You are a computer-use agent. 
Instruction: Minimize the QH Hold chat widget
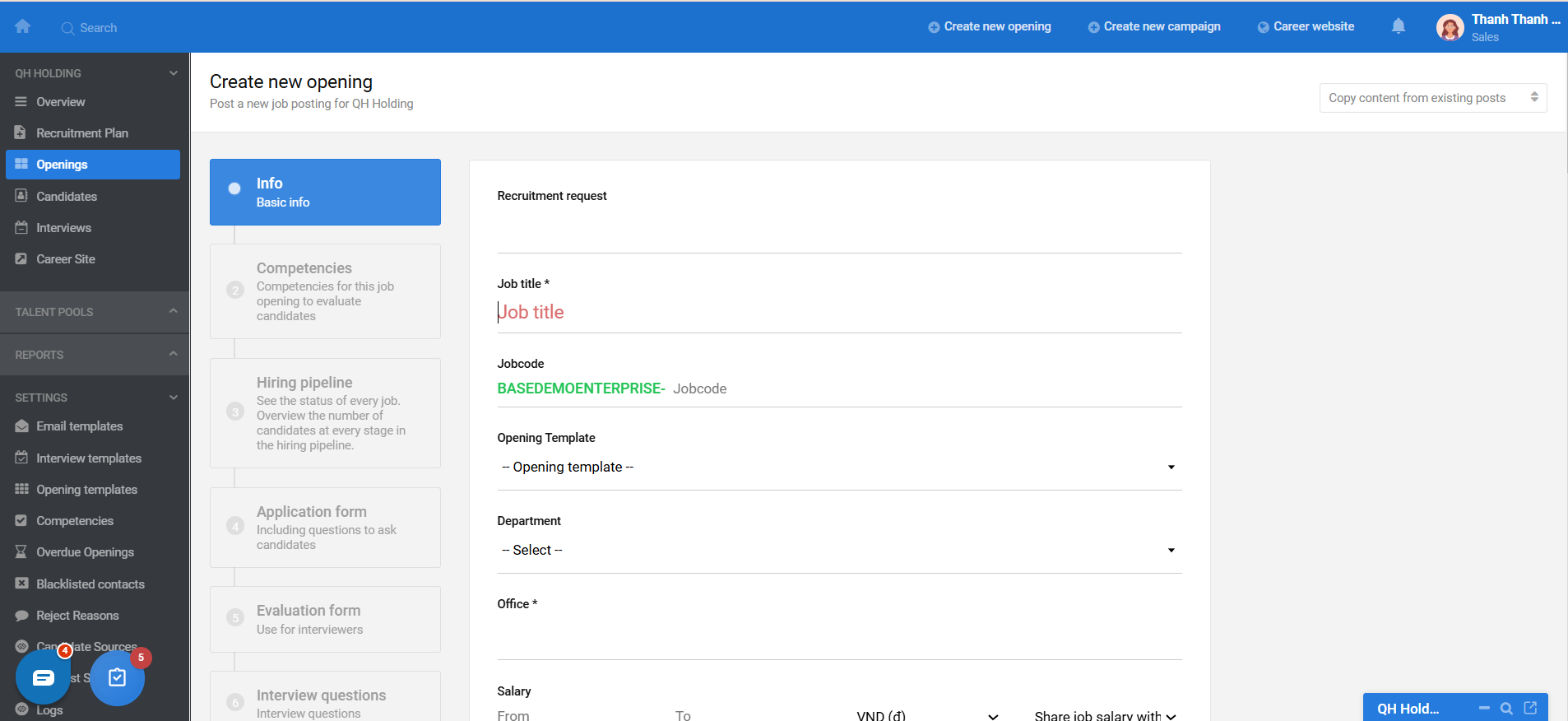(x=1484, y=708)
